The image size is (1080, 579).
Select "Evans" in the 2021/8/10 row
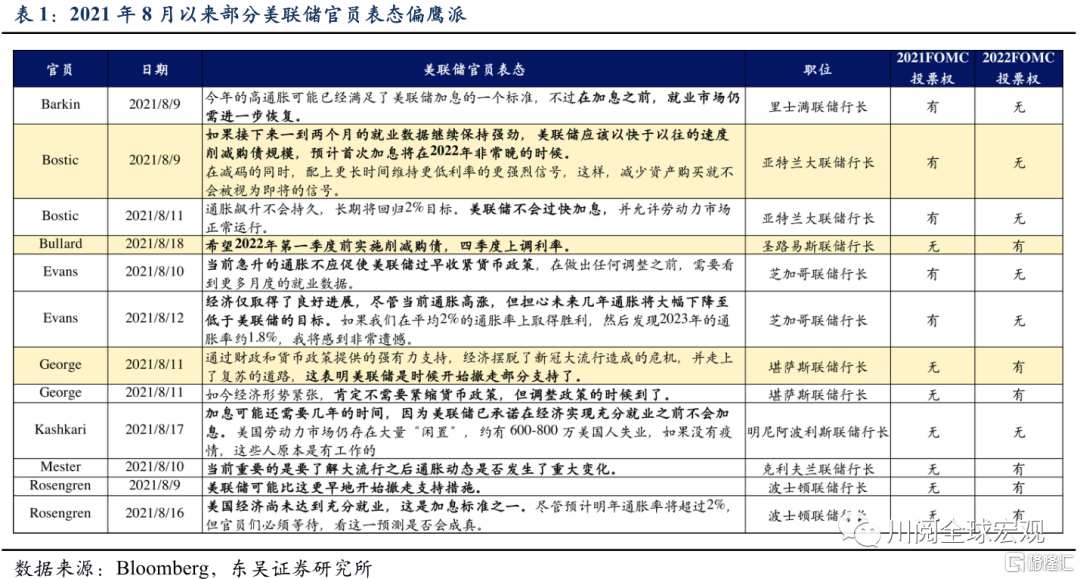click(61, 272)
